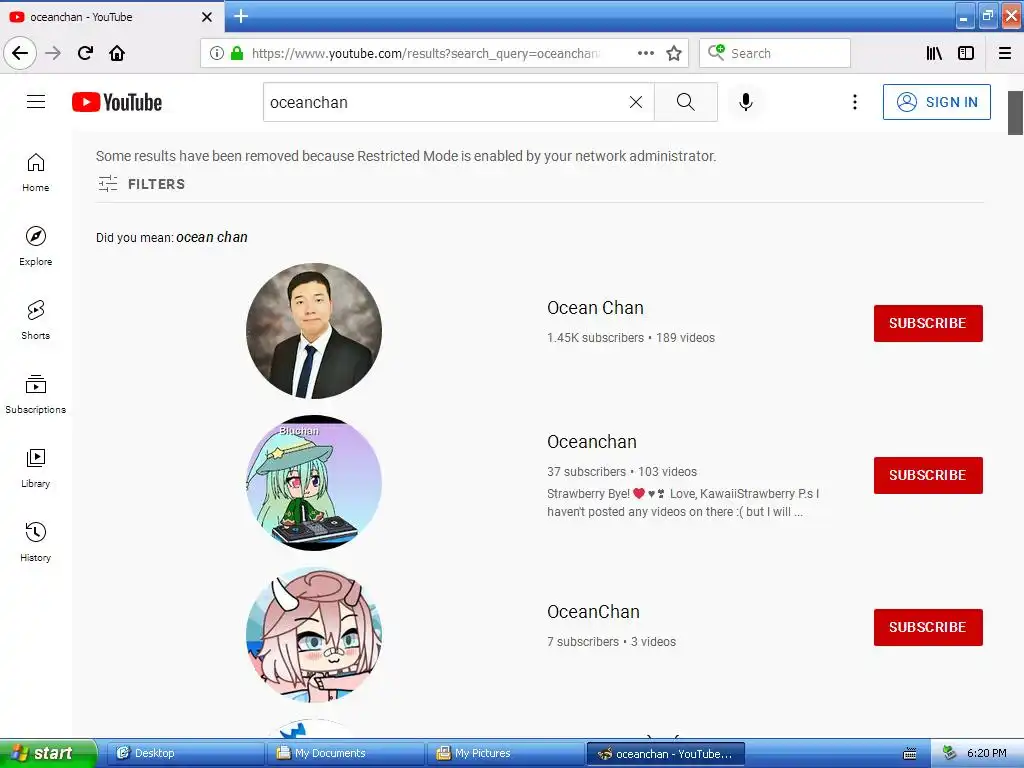The width and height of the screenshot is (1024, 768).
Task: Toggle the browser sidebar icon
Action: click(966, 53)
